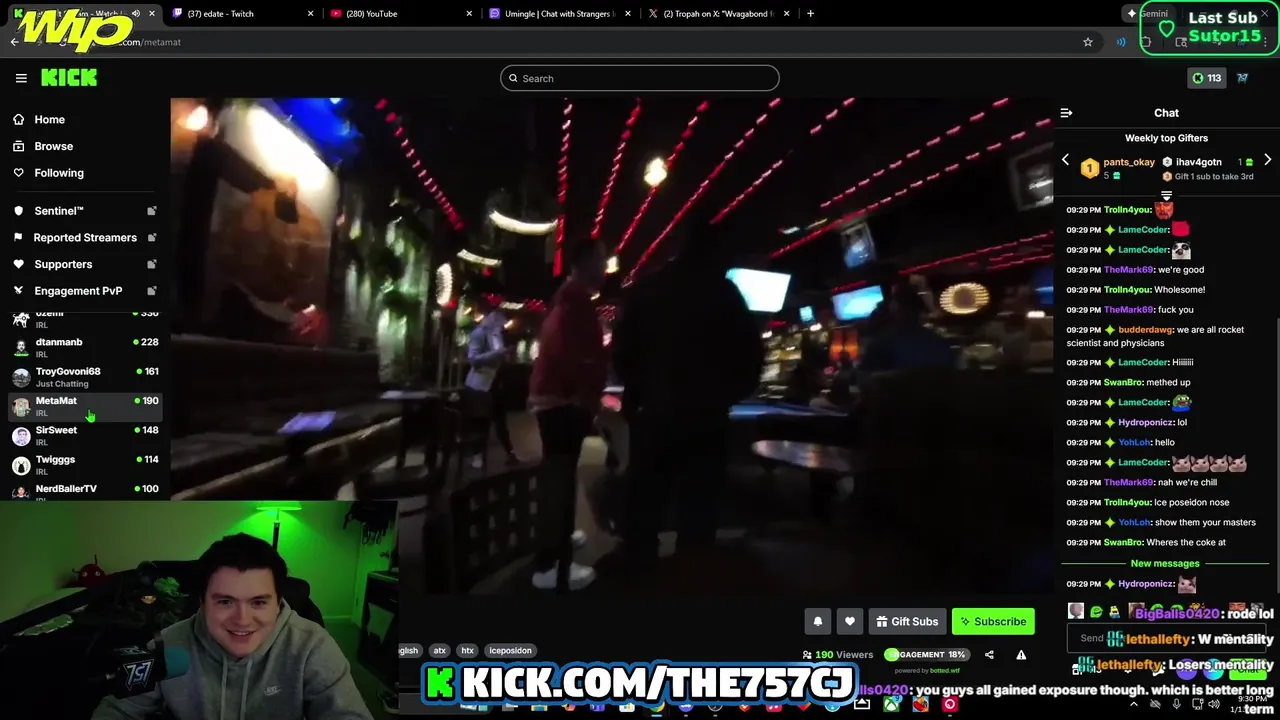Image resolution: width=1280 pixels, height=720 pixels.
Task: Click the 190 Viewers count
Action: [838, 655]
